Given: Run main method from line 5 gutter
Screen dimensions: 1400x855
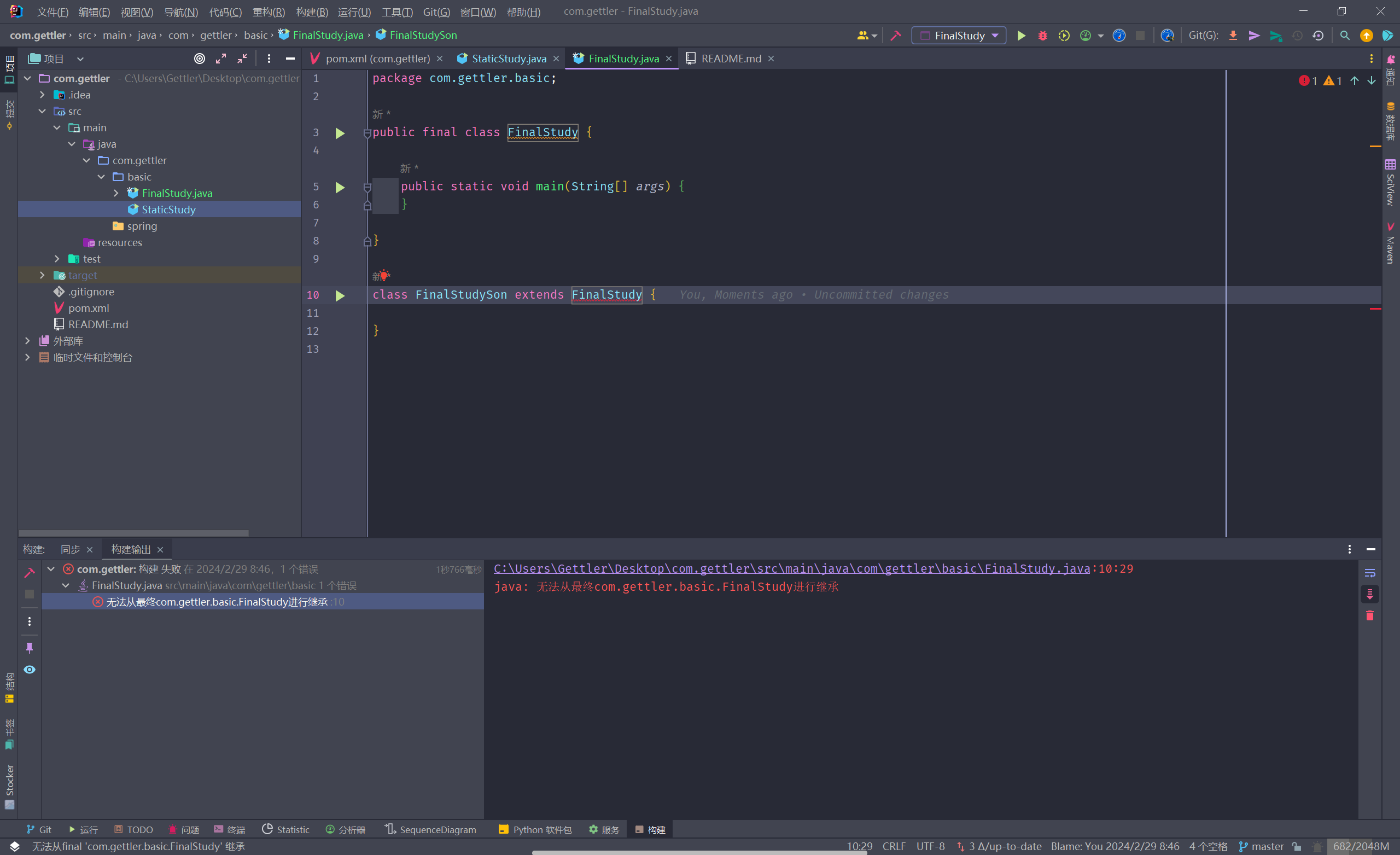Looking at the screenshot, I should (340, 187).
